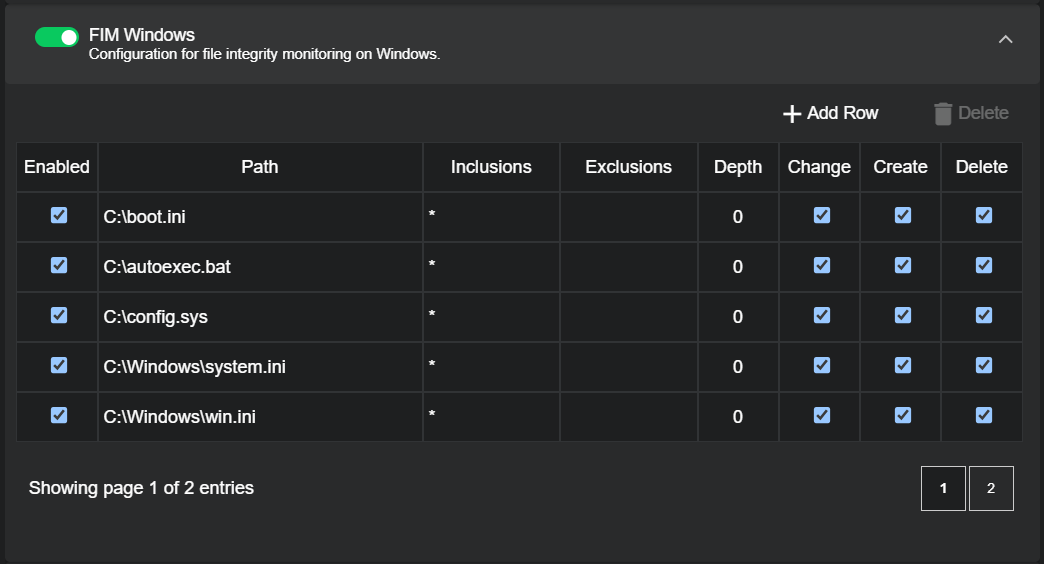The image size is (1044, 564).
Task: Uncheck Delete checkbox for C:\boot.ini row
Action: pos(984,215)
